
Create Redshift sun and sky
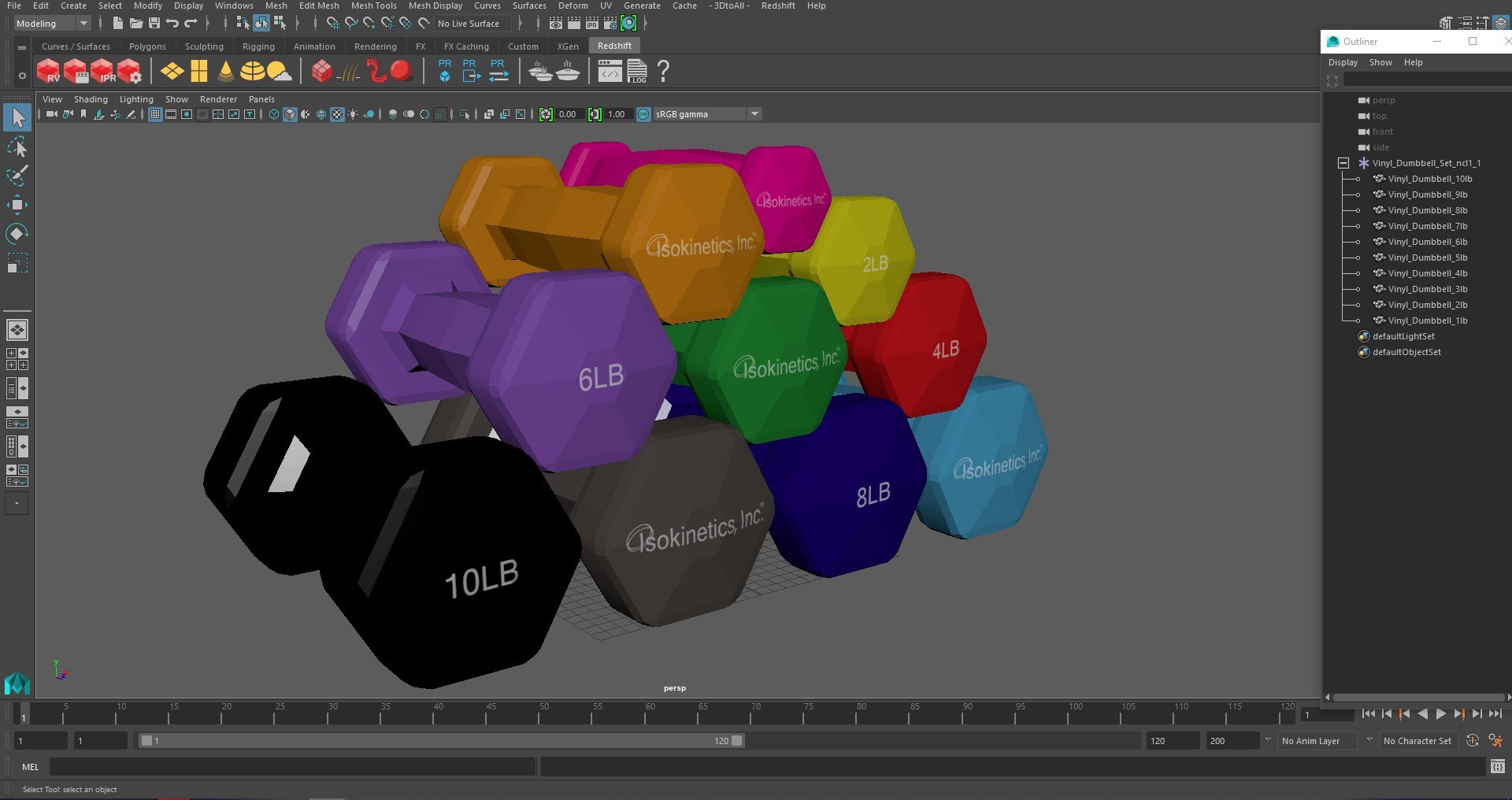pos(279,72)
